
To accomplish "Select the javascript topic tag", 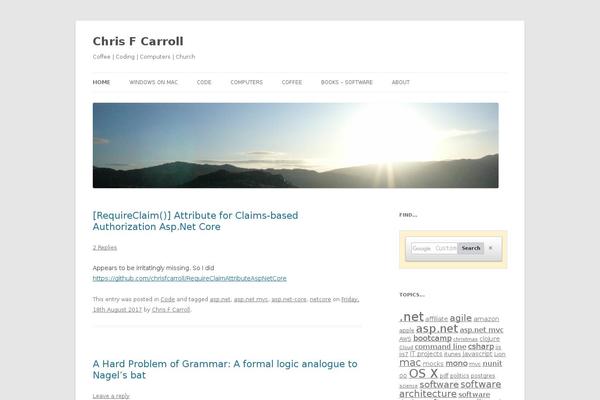I will pos(477,354).
